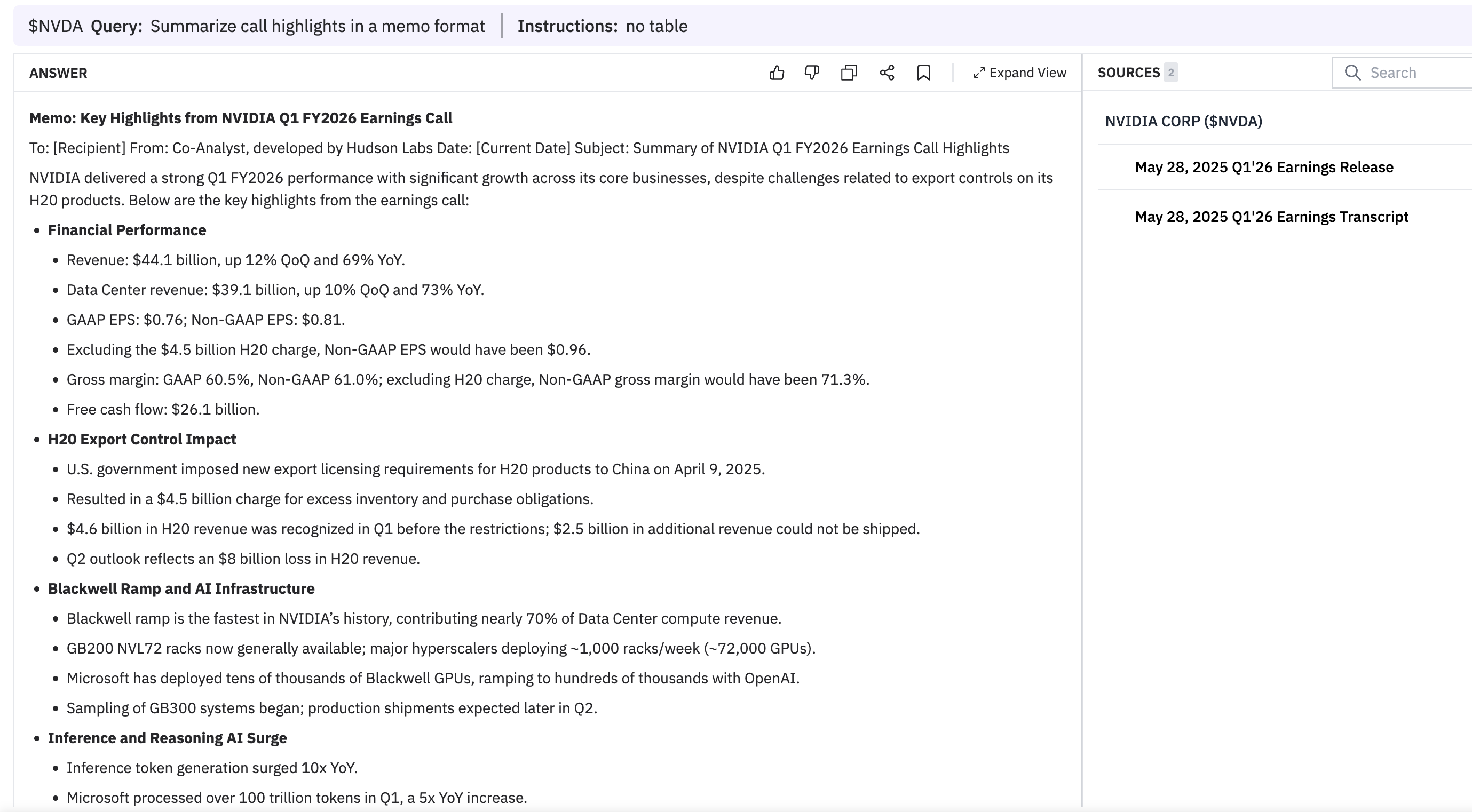Focus the Sources search field

1403,73
